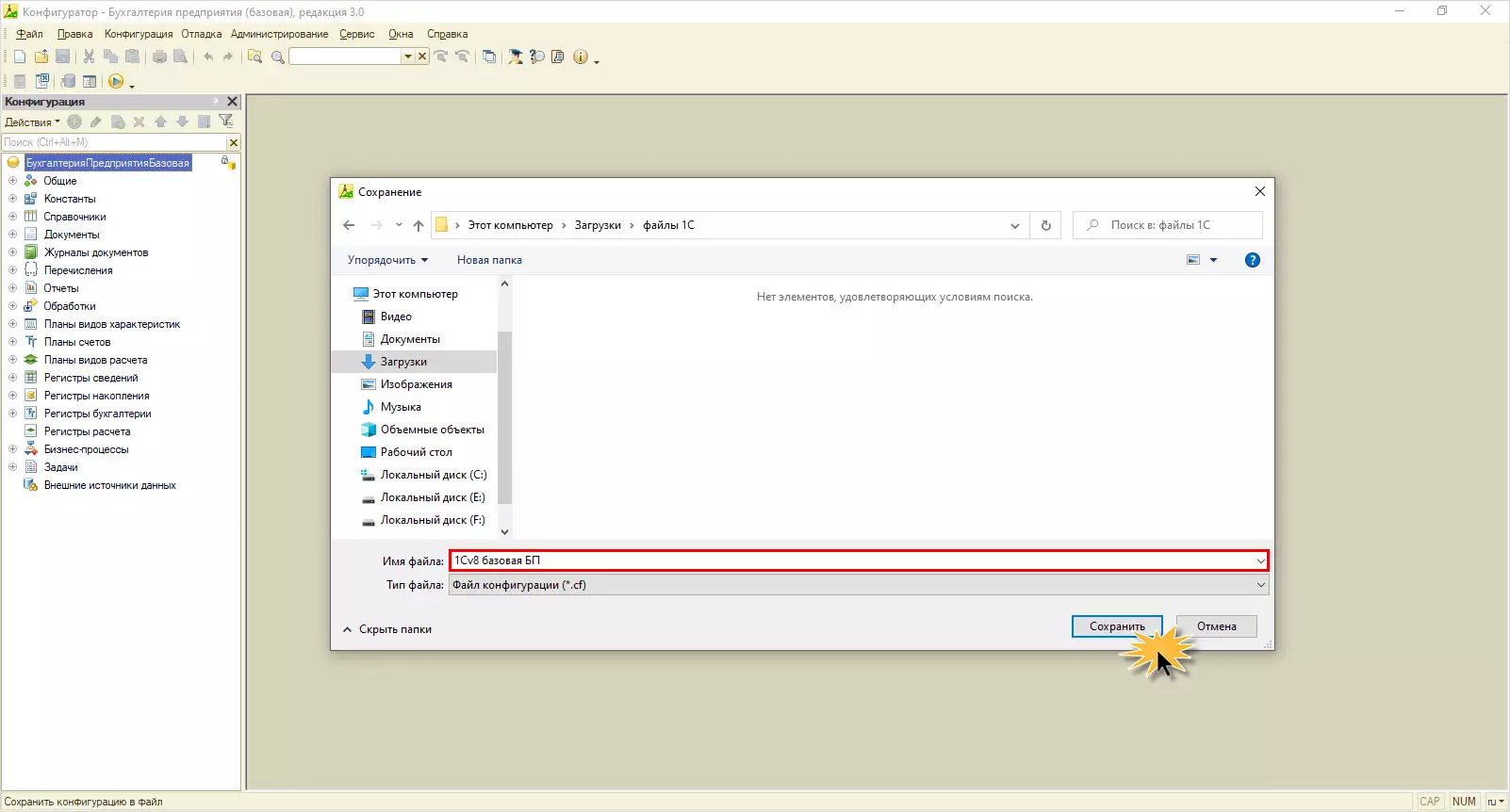Click Скрыть папки to hide folders
The height and width of the screenshot is (812, 1510).
[x=387, y=629]
